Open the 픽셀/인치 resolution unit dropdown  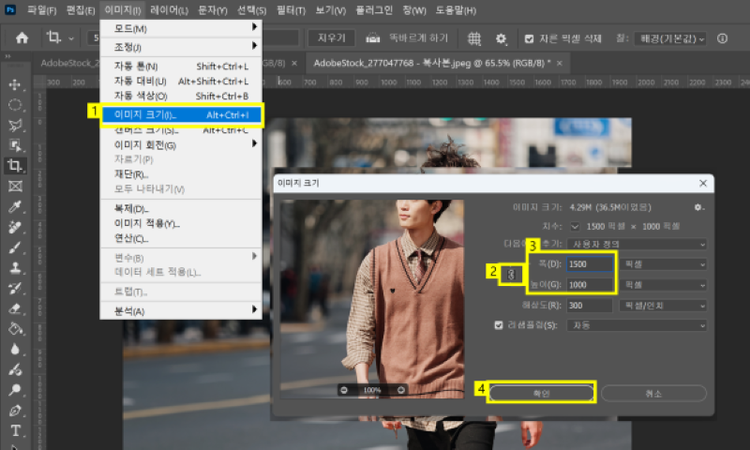[x=663, y=306]
